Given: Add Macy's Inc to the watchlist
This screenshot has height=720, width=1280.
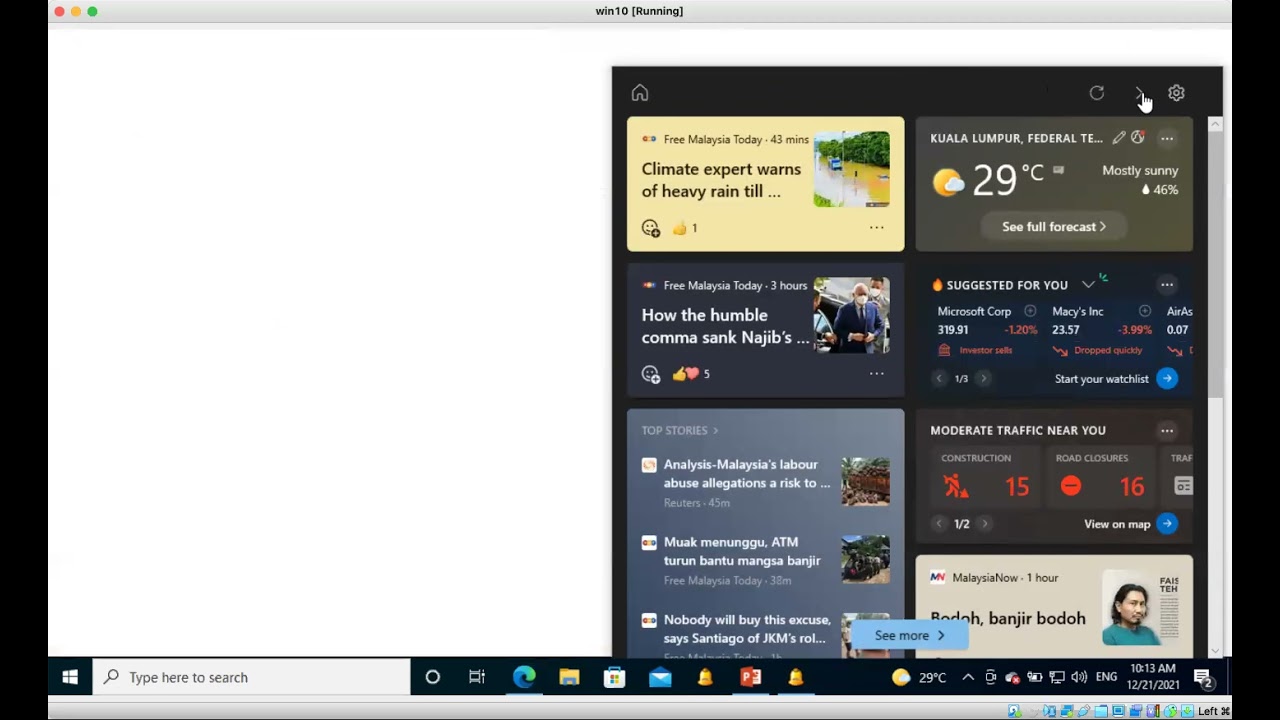Looking at the screenshot, I should 1145,311.
